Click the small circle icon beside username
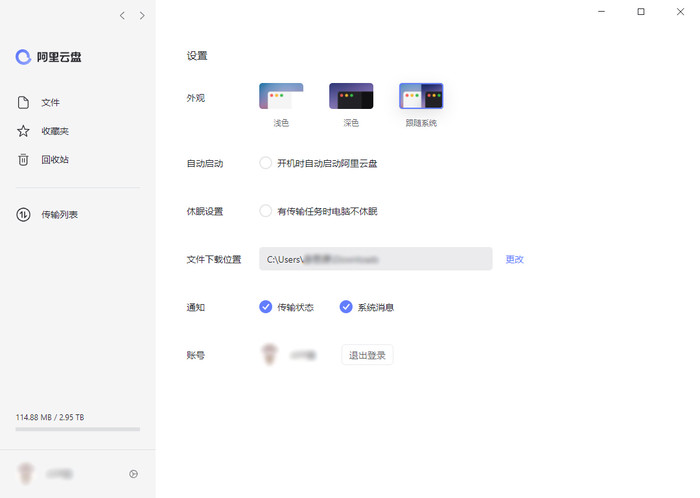The width and height of the screenshot is (700, 498). pos(133,474)
